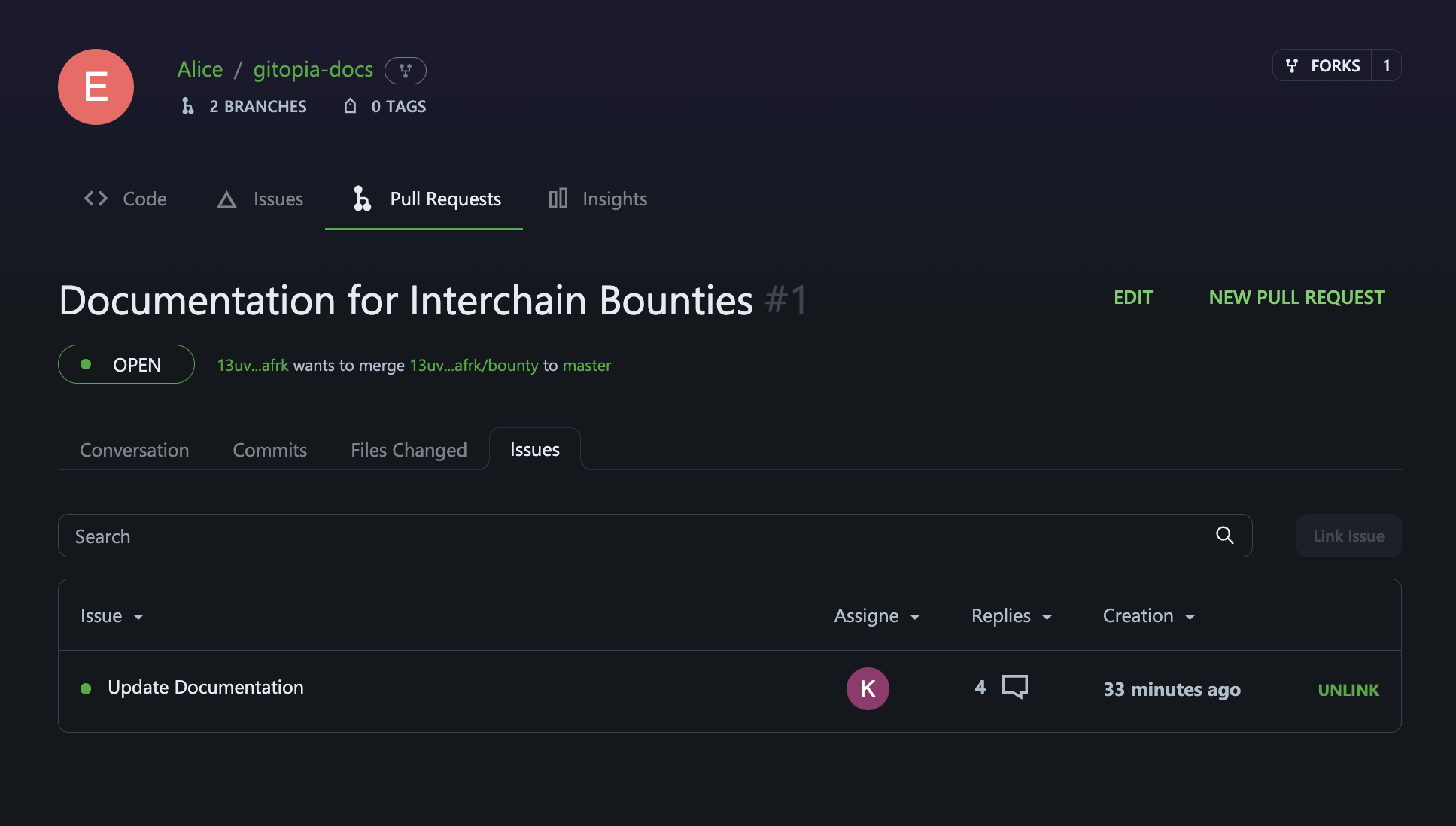Click the red E profile avatar
The height and width of the screenshot is (826, 1456).
point(96,87)
